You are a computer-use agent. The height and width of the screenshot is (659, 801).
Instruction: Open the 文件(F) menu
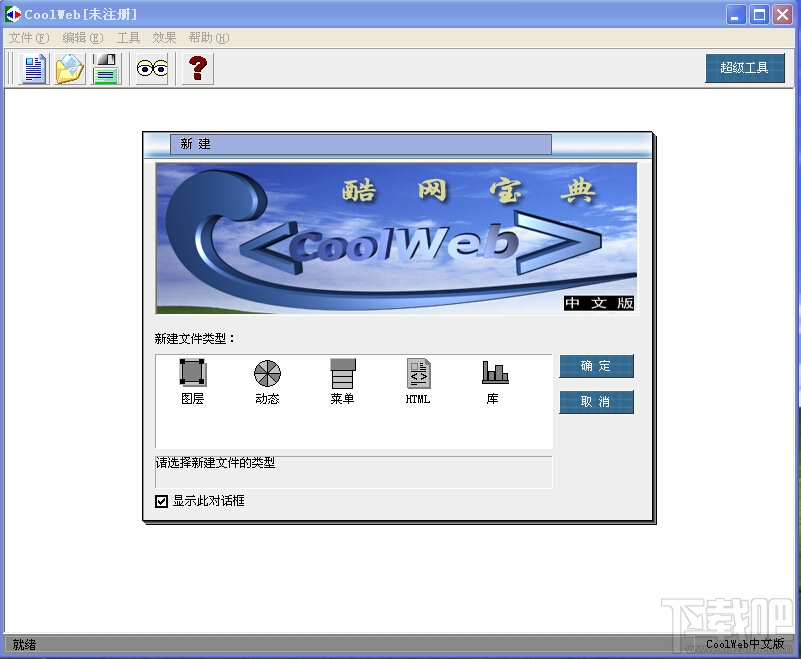point(29,38)
